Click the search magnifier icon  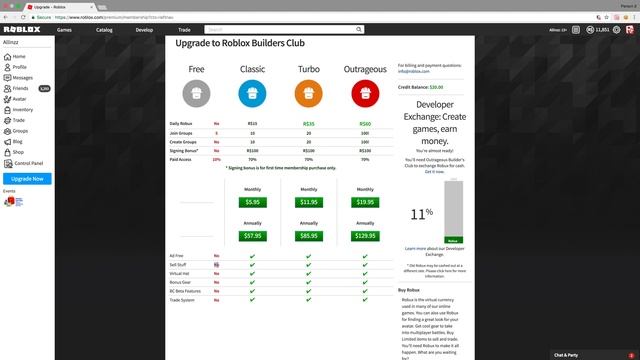pos(359,29)
